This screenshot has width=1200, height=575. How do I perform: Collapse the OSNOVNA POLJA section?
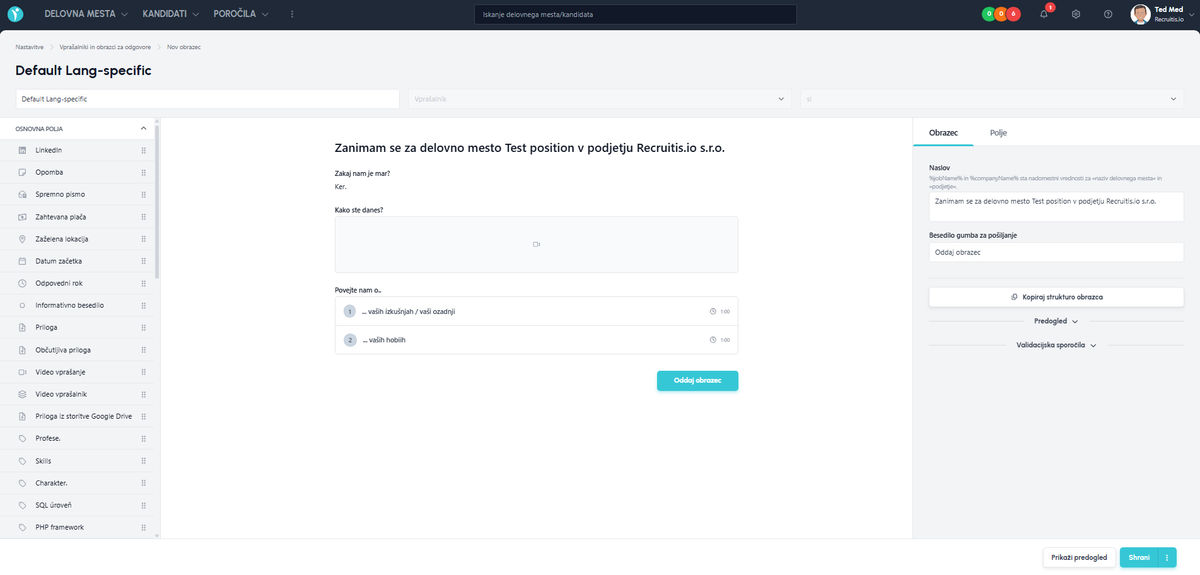[143, 128]
